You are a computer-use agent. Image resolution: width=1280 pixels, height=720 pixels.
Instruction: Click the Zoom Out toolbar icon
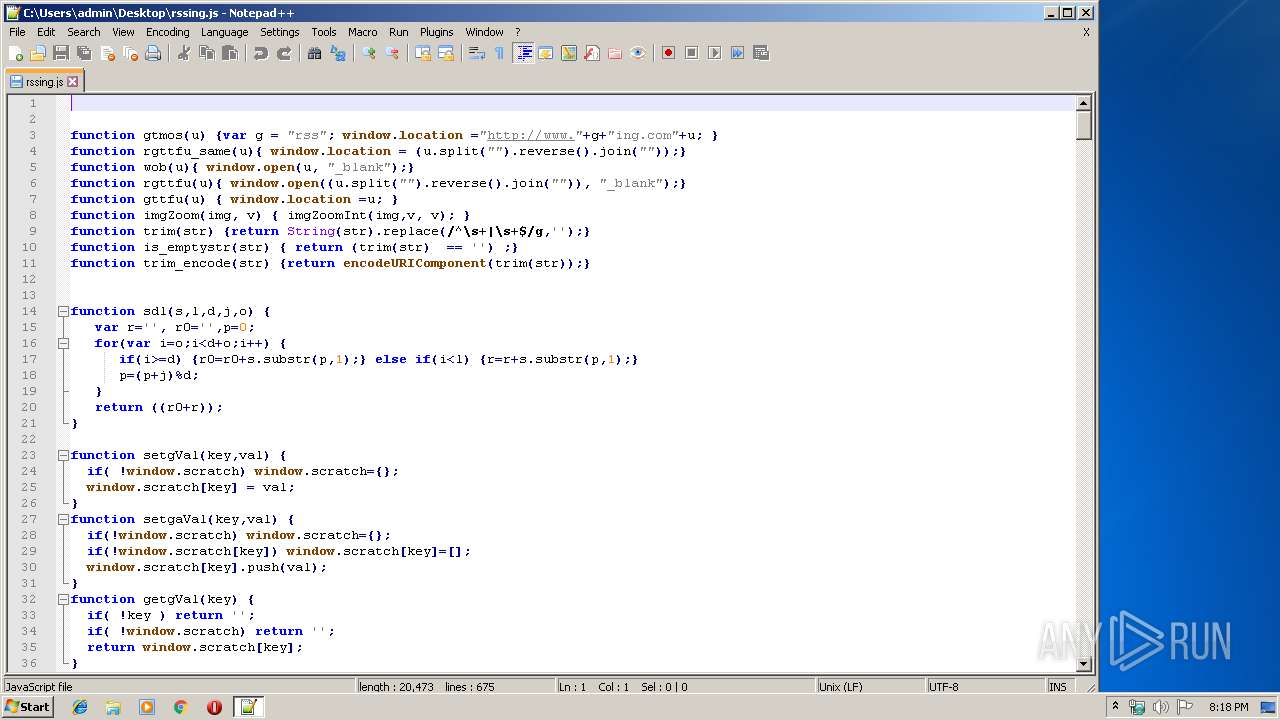pos(392,53)
